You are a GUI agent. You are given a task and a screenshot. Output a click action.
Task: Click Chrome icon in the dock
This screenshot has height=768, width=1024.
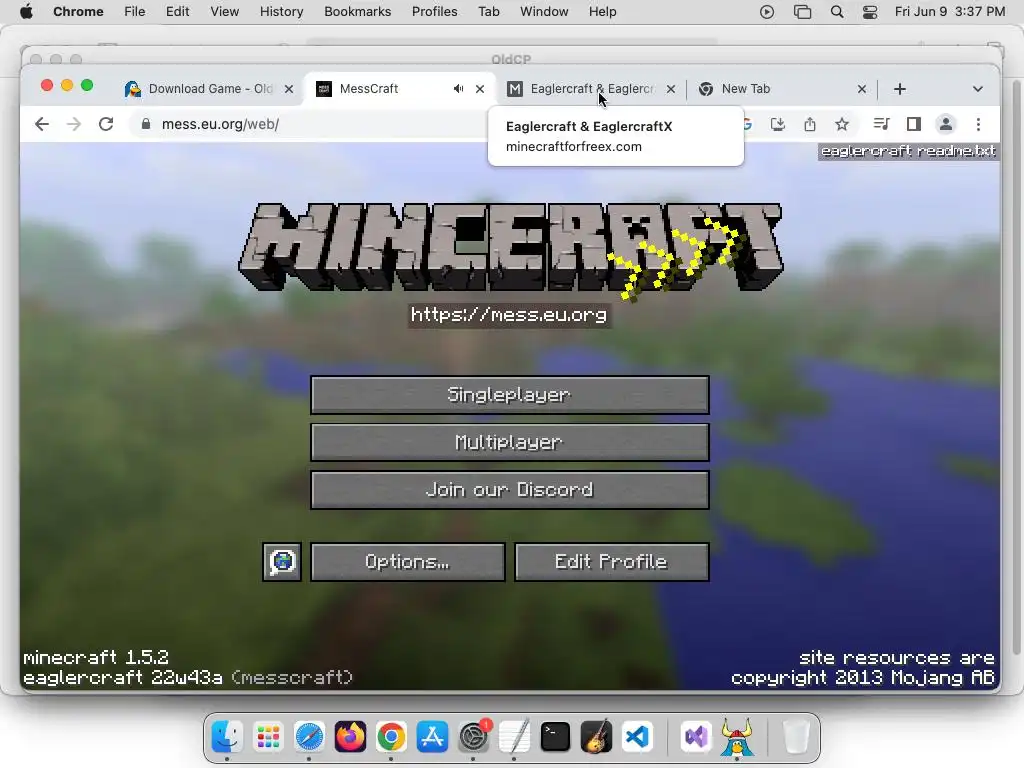click(391, 737)
